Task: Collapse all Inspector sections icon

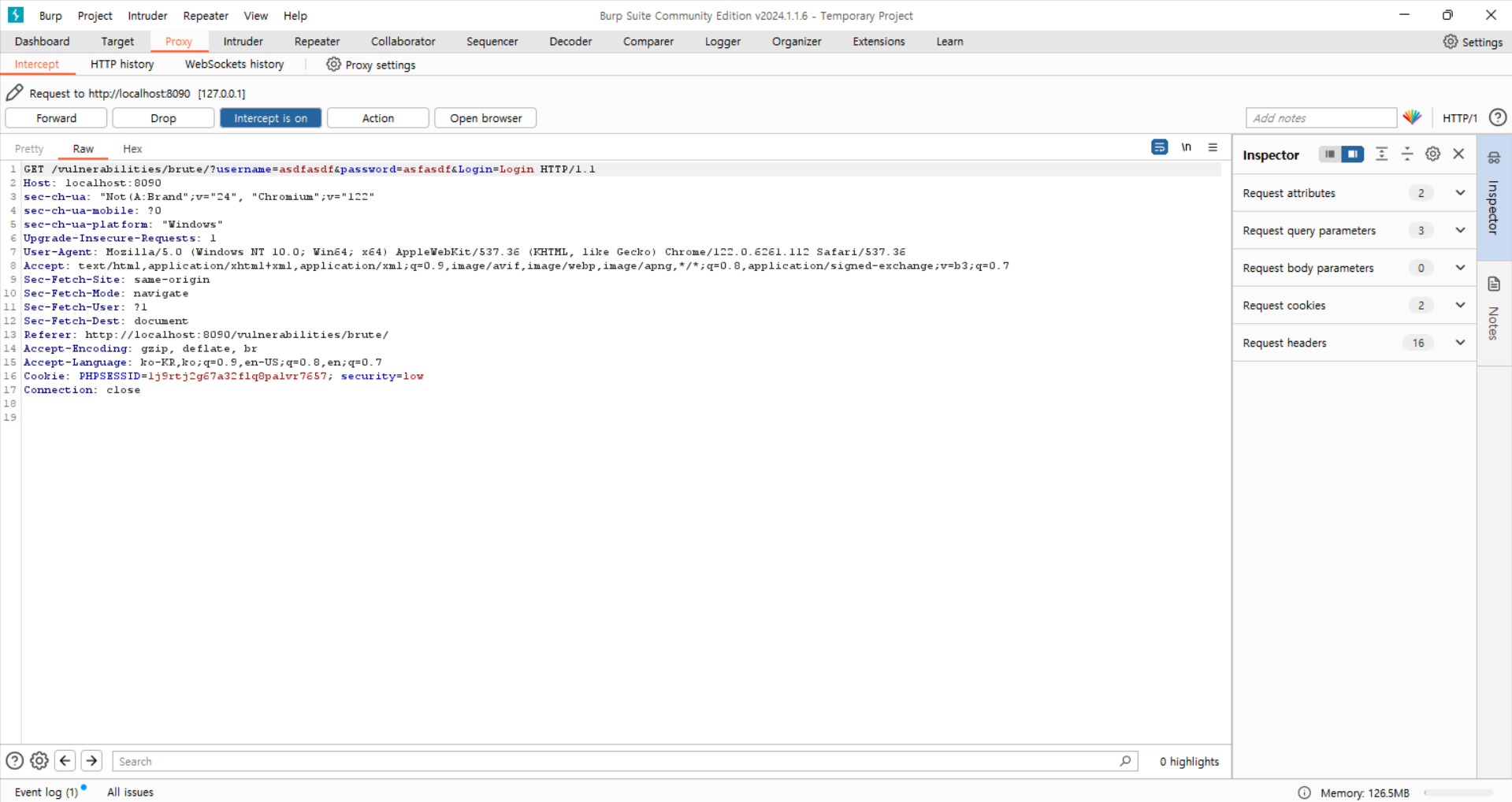Action: tap(1406, 154)
